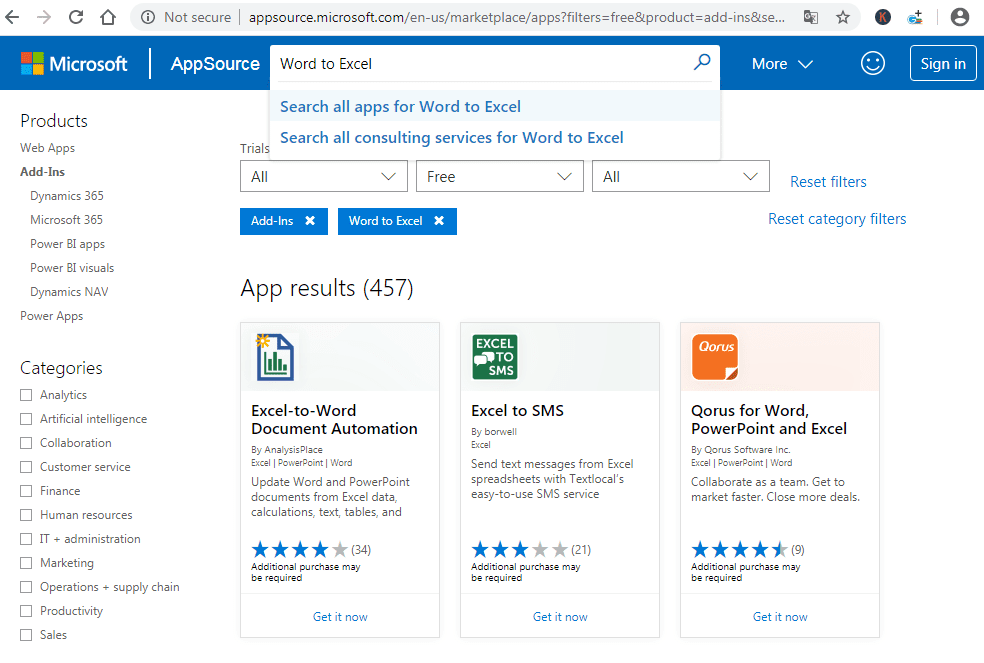Check the Human resources category
This screenshot has height=663, width=984.
26,515
